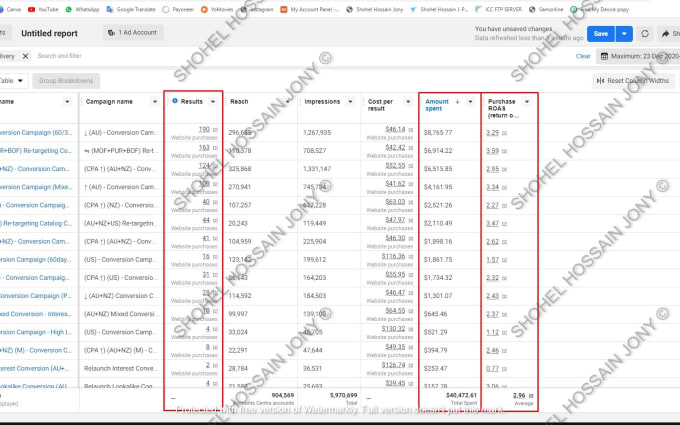Click the Search and filter field

(x=59, y=56)
